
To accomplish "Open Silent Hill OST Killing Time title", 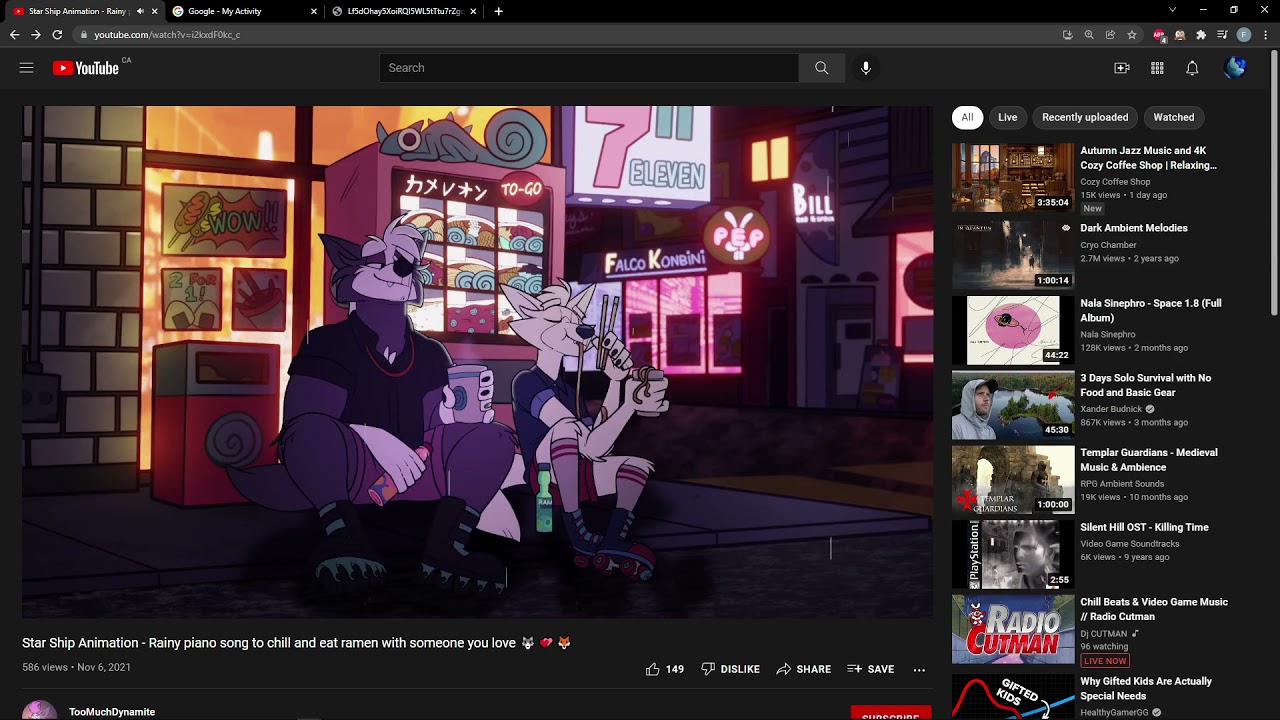I will click(x=1144, y=527).
